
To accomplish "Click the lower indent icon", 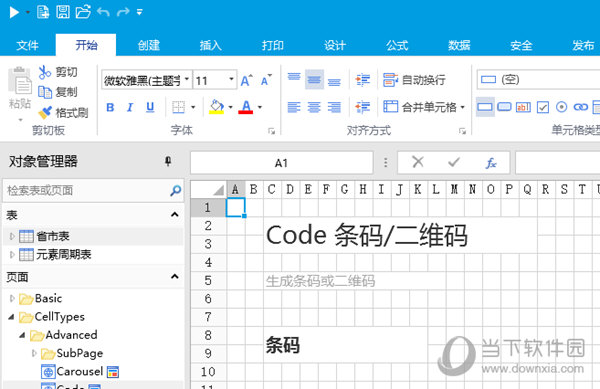I will click(x=362, y=107).
